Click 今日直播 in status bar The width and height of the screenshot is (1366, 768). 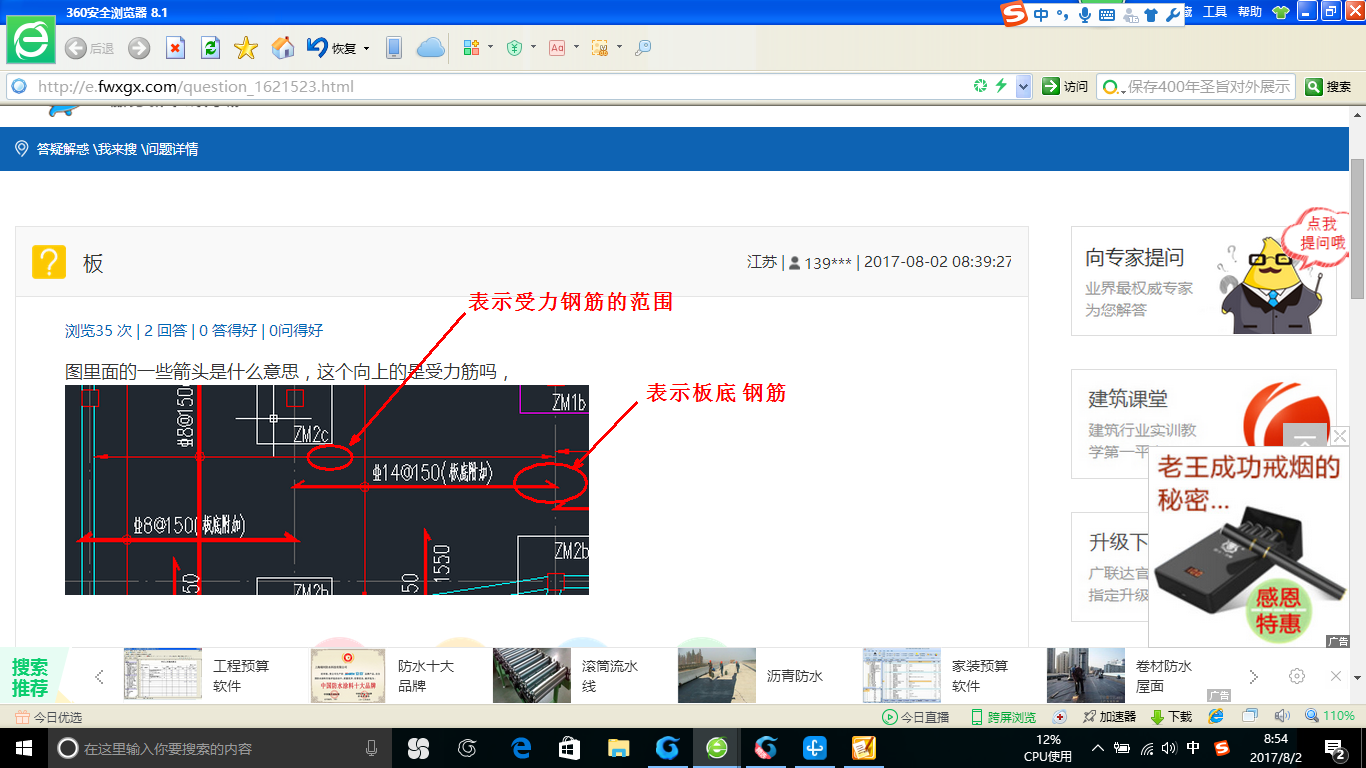click(915, 717)
